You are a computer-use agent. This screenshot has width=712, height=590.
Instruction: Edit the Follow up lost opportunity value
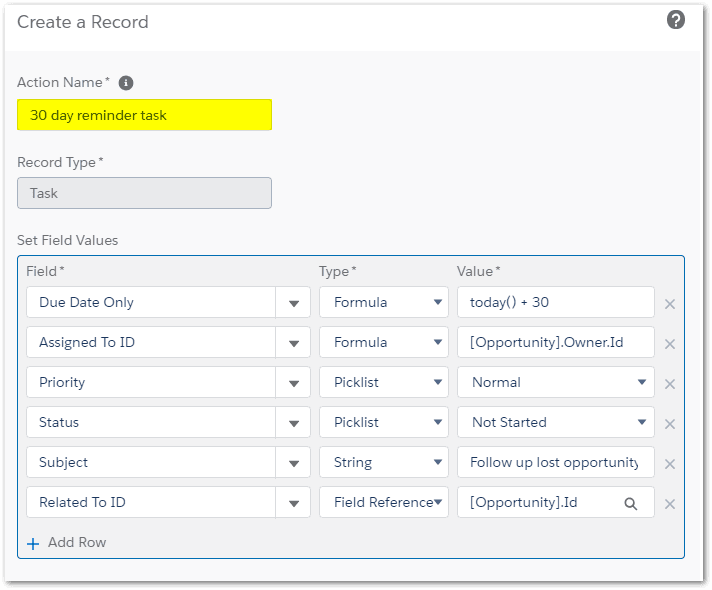(555, 462)
